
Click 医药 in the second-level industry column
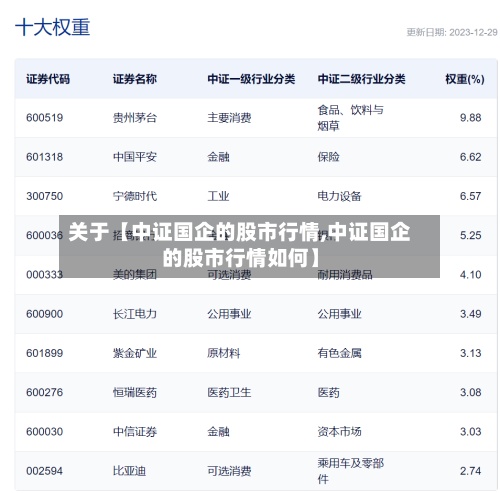(328, 392)
